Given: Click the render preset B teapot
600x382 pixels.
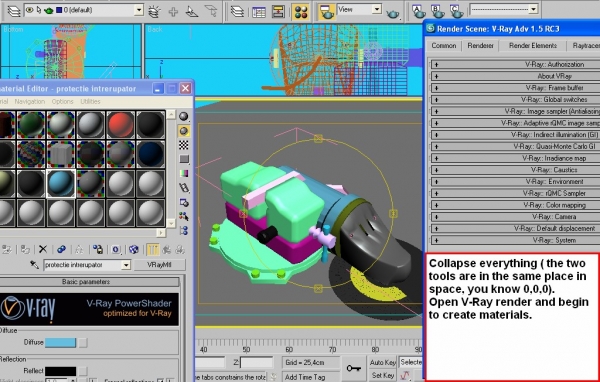Looking at the screenshot, I should (437, 11).
